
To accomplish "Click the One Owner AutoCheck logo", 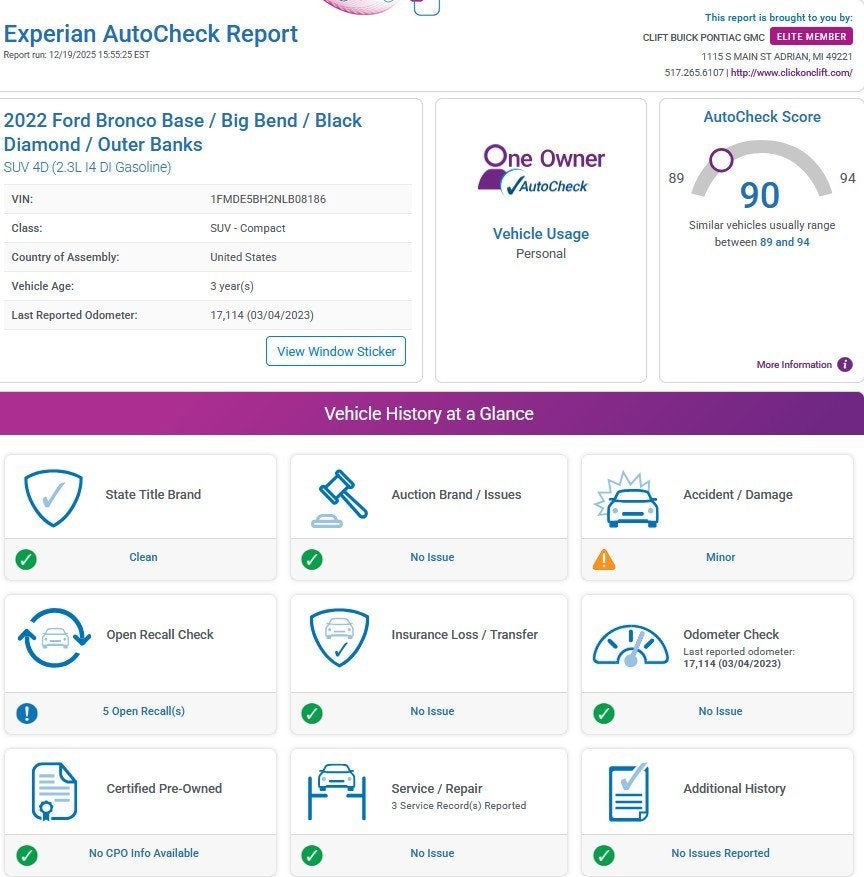I will click(x=541, y=170).
